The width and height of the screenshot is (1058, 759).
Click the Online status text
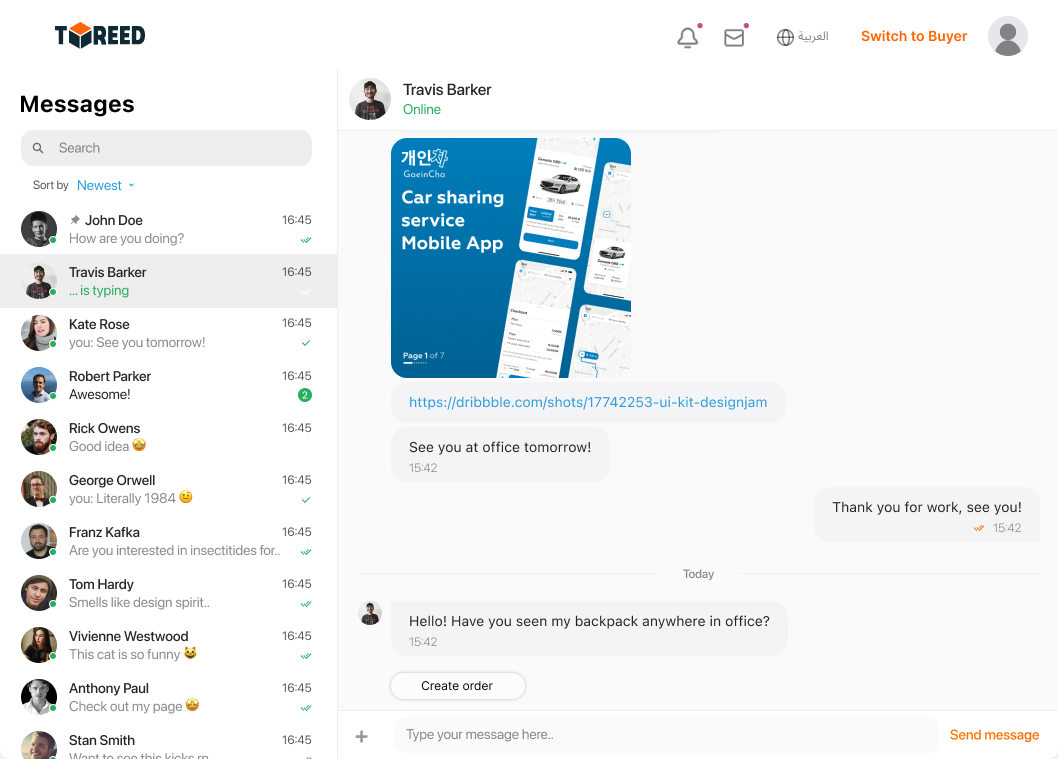coord(422,109)
